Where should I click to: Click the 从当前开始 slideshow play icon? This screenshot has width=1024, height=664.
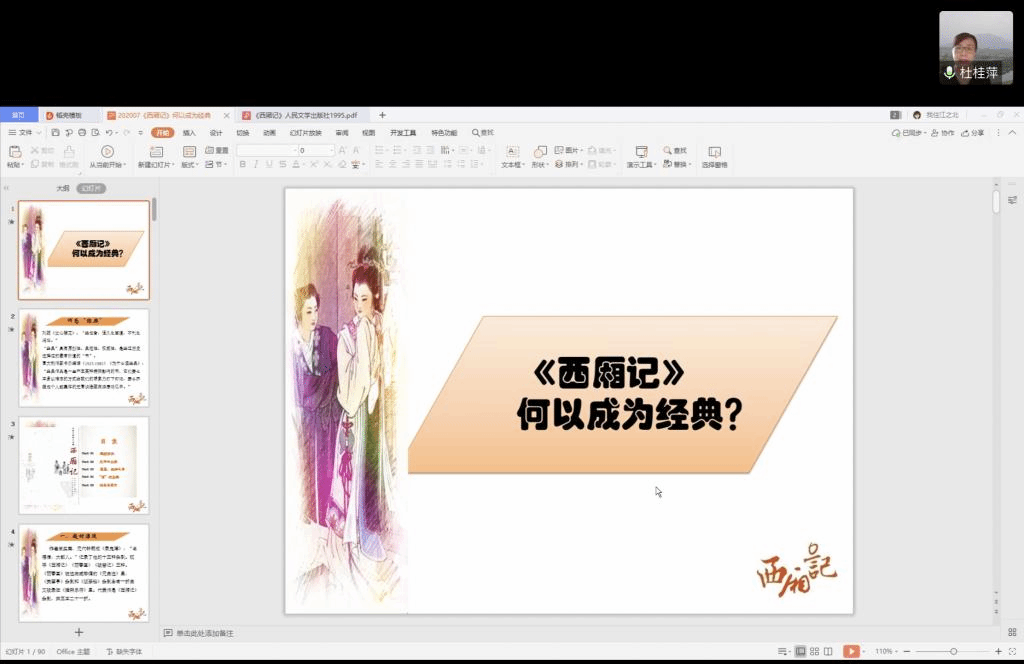click(107, 151)
